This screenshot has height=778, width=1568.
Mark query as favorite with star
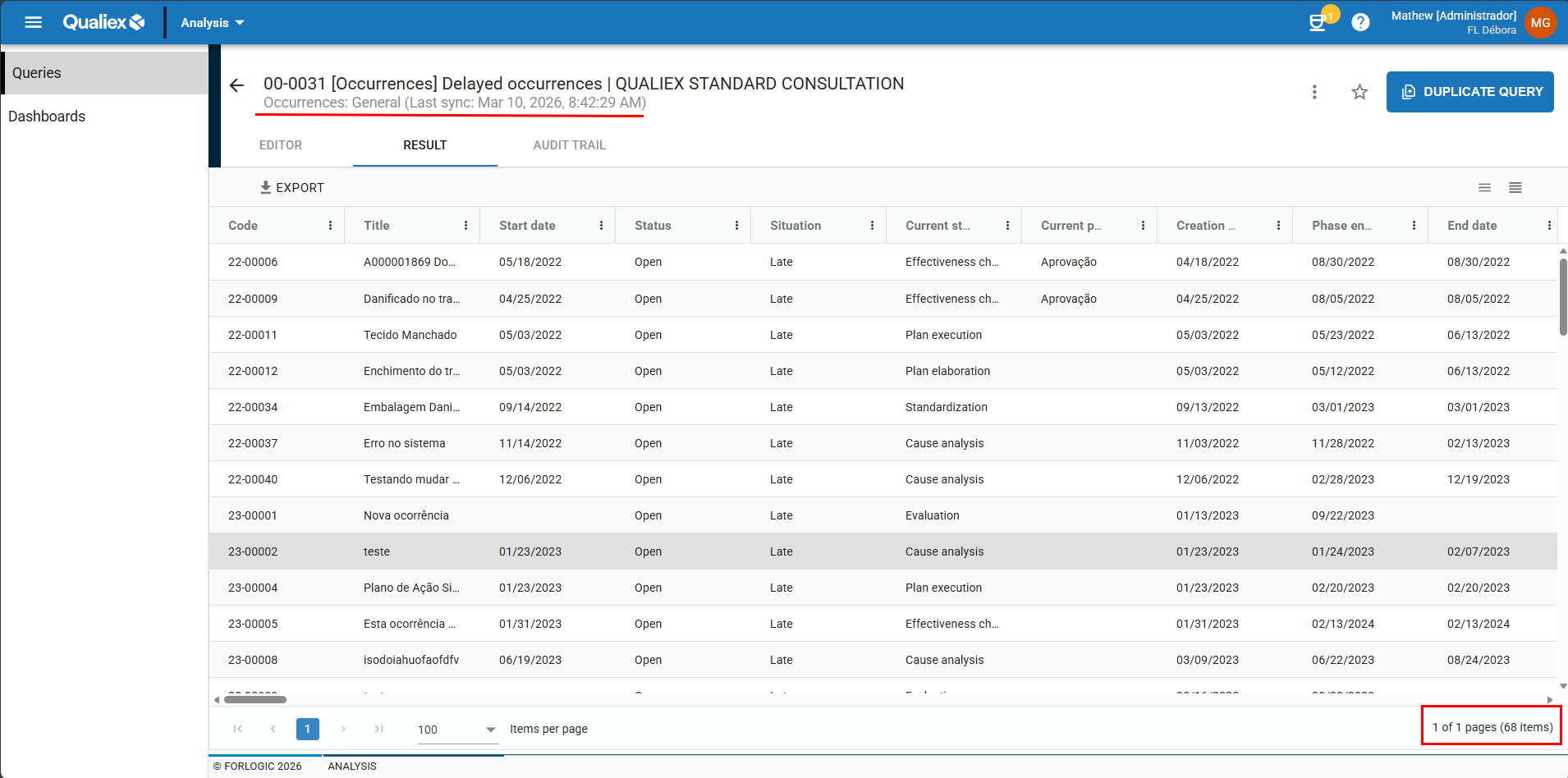[1359, 92]
